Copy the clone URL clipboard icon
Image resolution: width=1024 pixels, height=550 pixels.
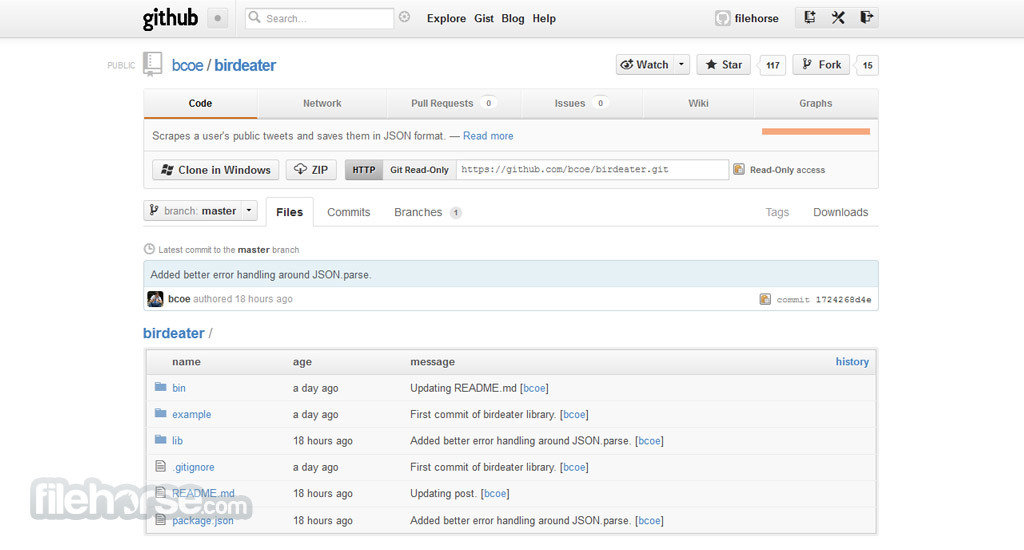point(739,169)
